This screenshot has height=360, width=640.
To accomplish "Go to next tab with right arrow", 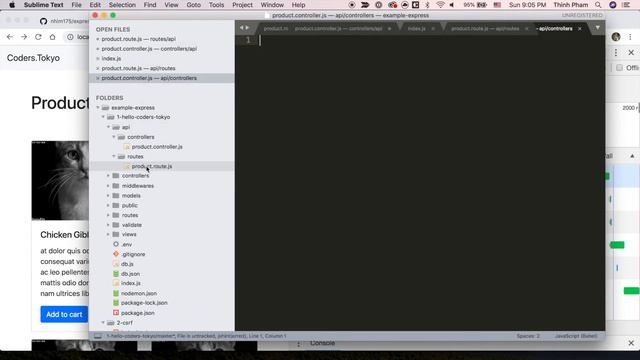I will click(x=247, y=28).
